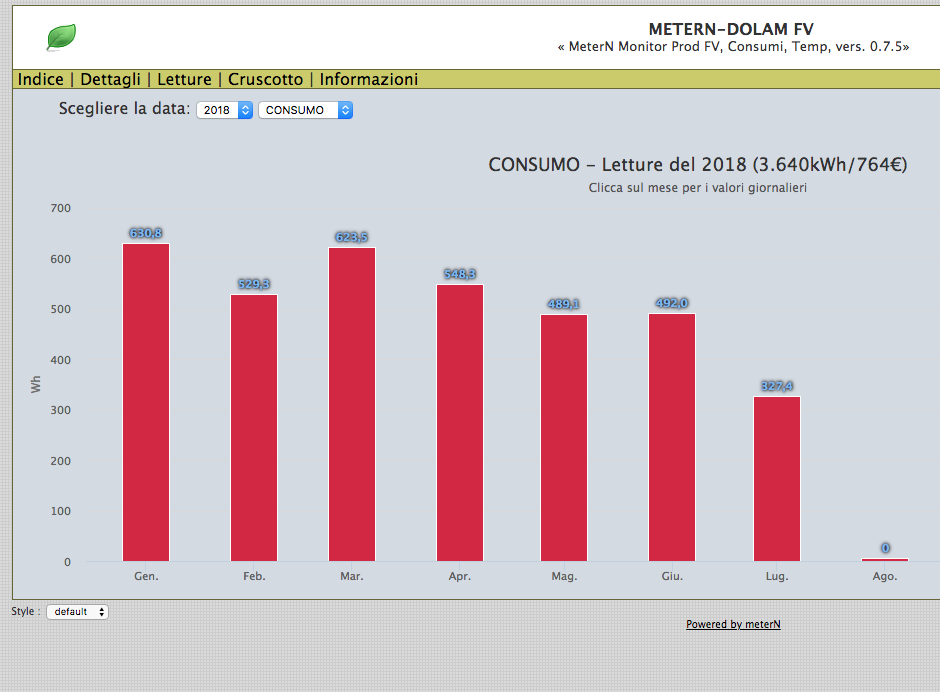Select the Gen. bar showing 630,8
The height and width of the screenshot is (692, 940).
pyautogui.click(x=146, y=402)
